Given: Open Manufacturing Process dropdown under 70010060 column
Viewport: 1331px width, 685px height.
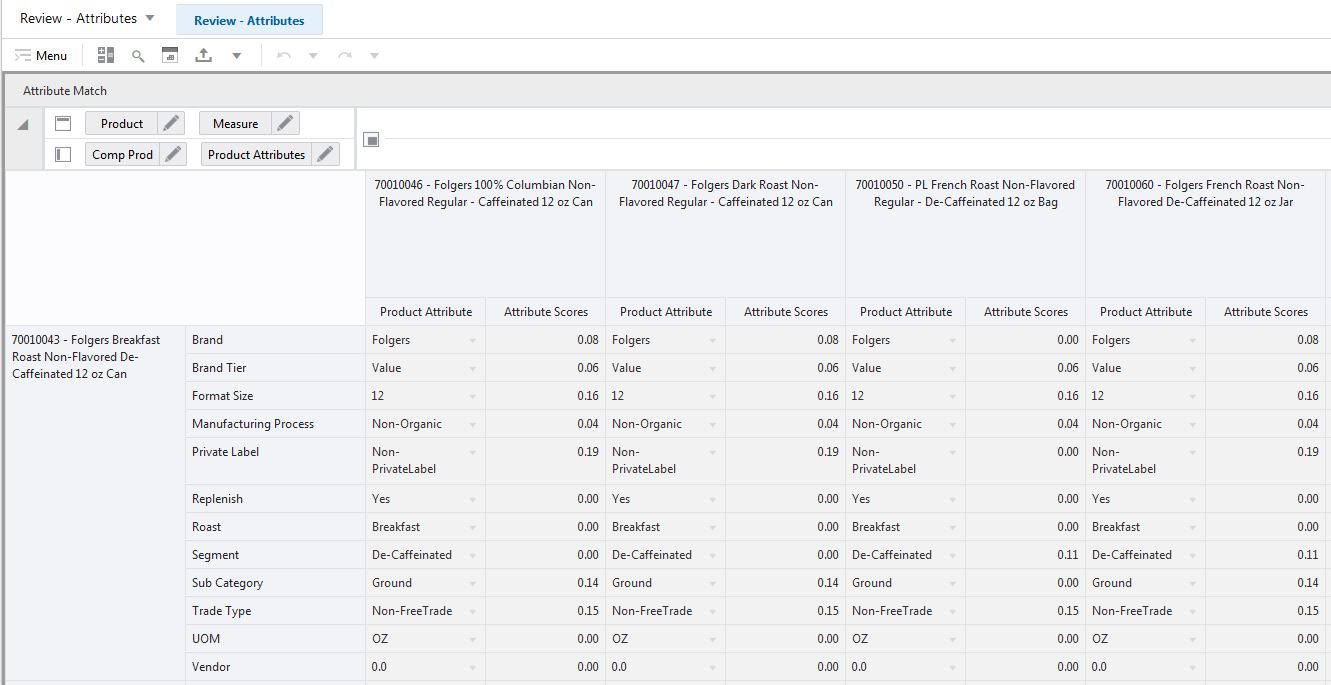Looking at the screenshot, I should [1192, 425].
